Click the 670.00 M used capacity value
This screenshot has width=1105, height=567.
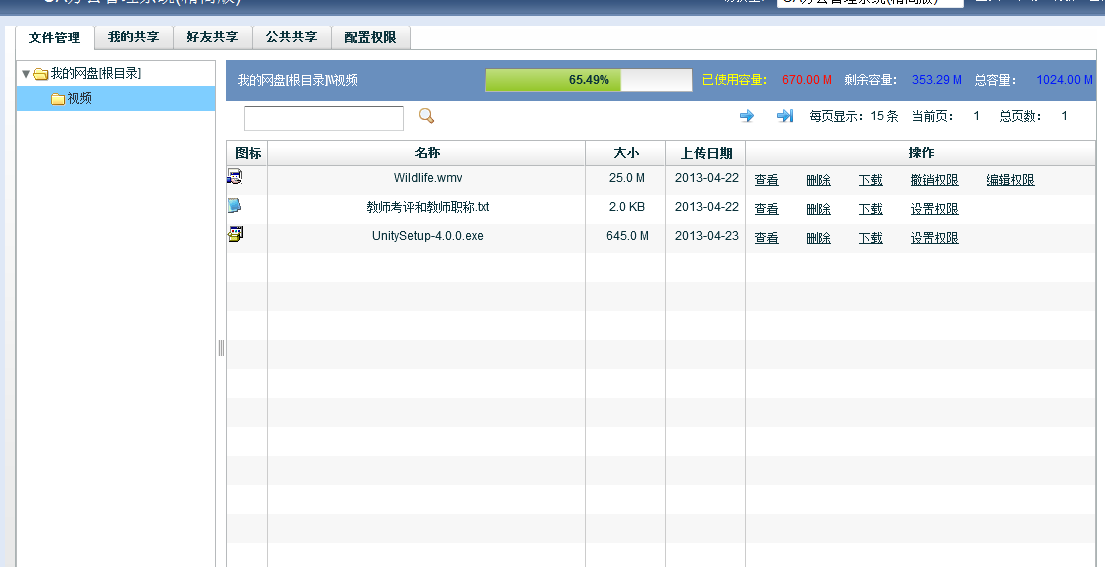[807, 80]
